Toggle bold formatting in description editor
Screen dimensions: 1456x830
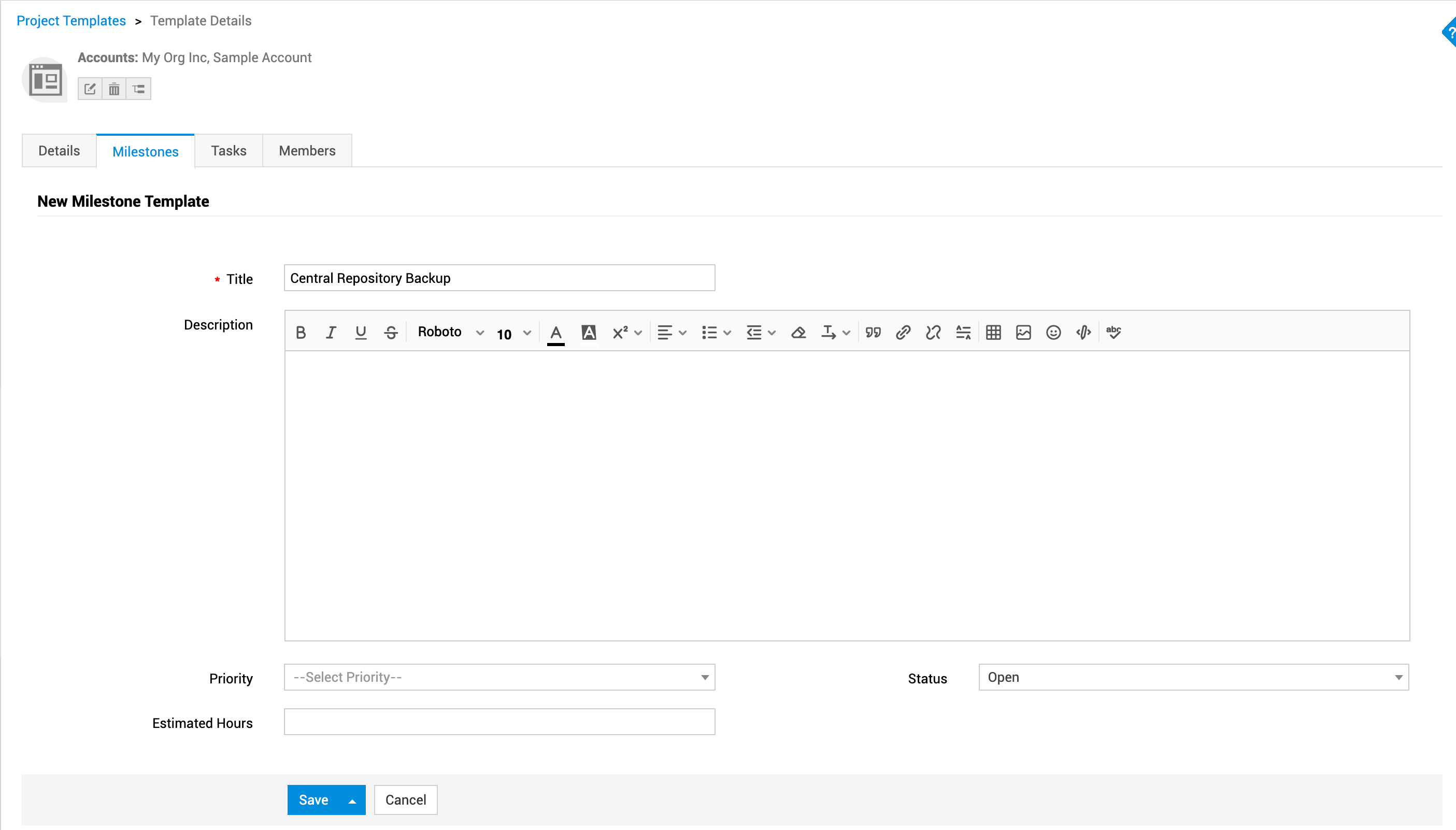tap(301, 332)
